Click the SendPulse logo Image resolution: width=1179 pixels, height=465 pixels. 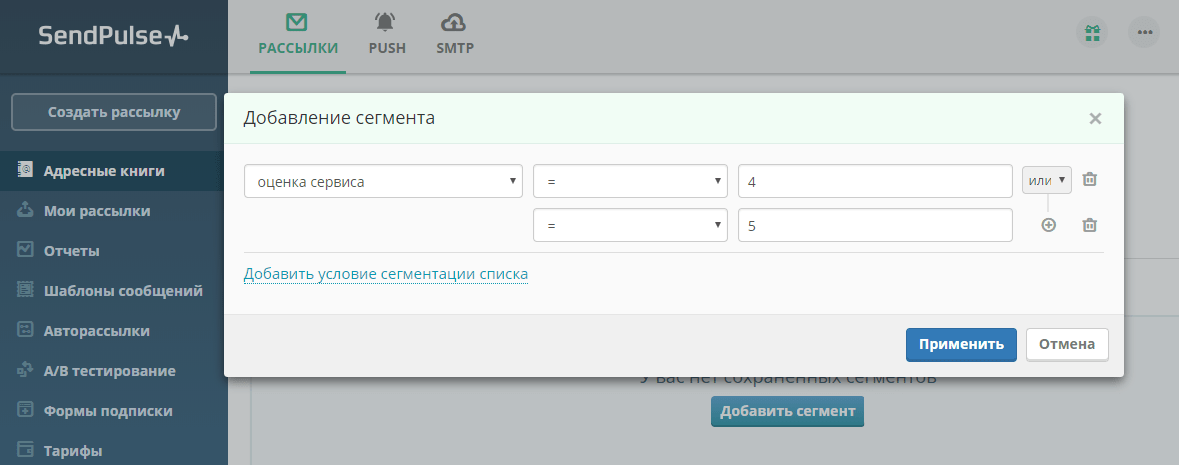(x=114, y=35)
